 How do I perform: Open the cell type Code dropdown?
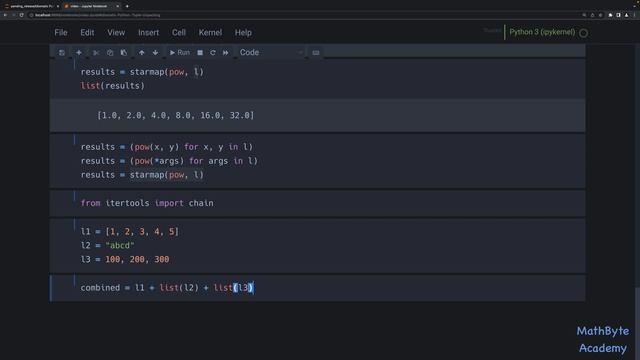(x=271, y=53)
